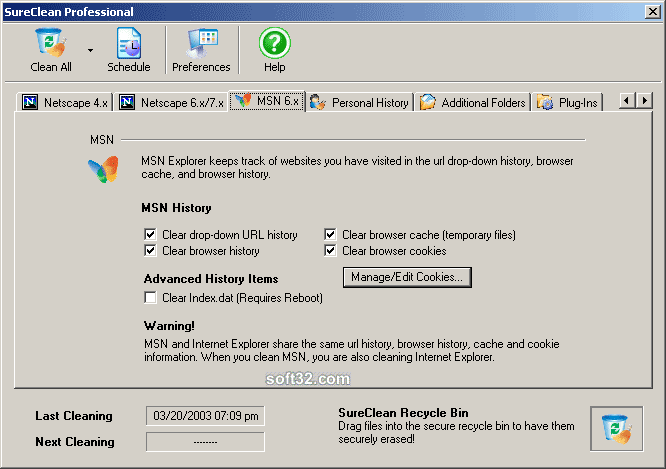666x469 pixels.
Task: Uncheck Clear browser cookies
Action: point(330,251)
